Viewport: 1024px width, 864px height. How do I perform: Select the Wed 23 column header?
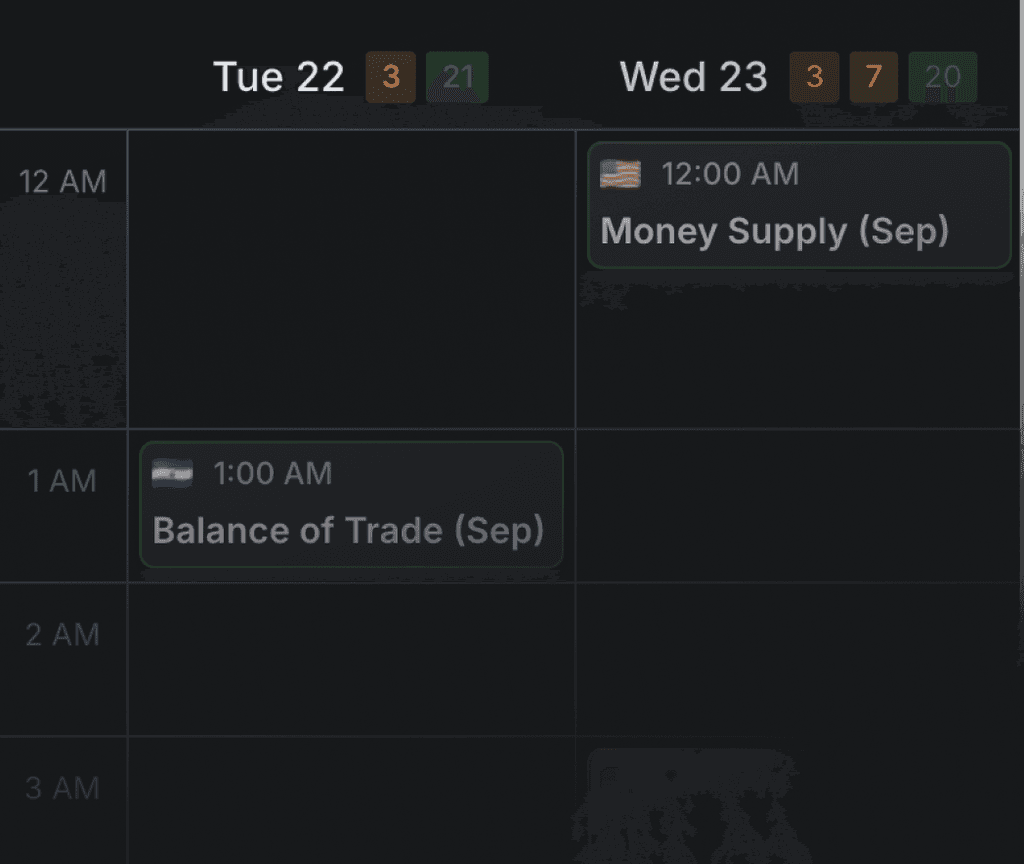tap(693, 77)
